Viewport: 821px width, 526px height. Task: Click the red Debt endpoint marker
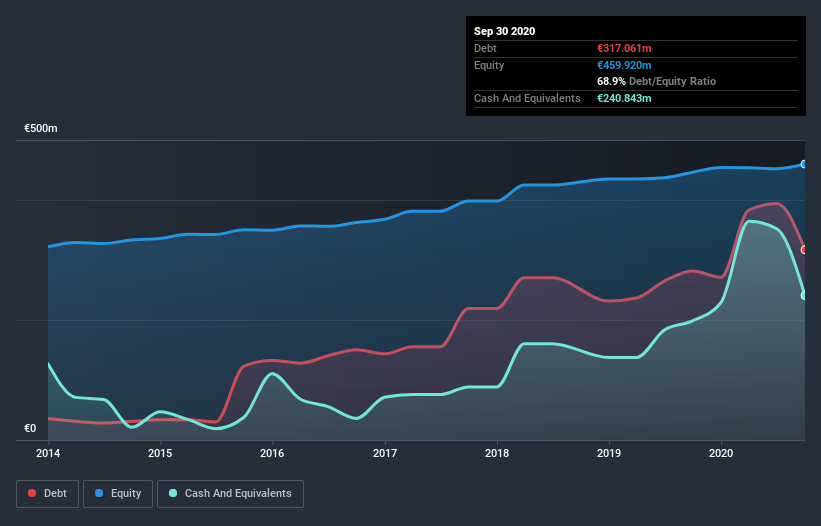804,250
